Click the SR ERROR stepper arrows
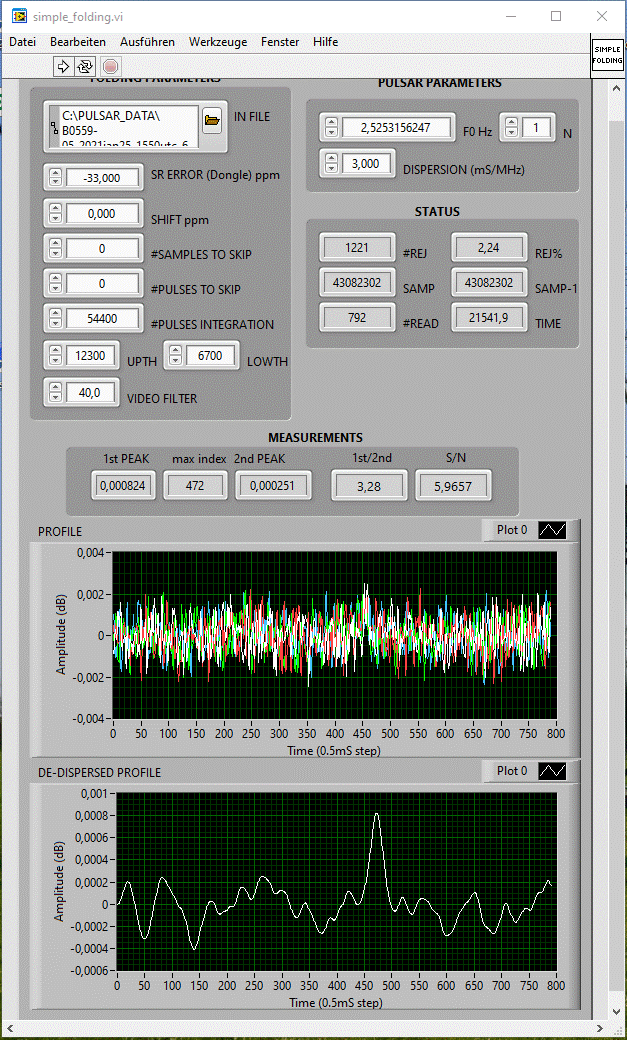The height and width of the screenshot is (1040, 627). pos(56,178)
